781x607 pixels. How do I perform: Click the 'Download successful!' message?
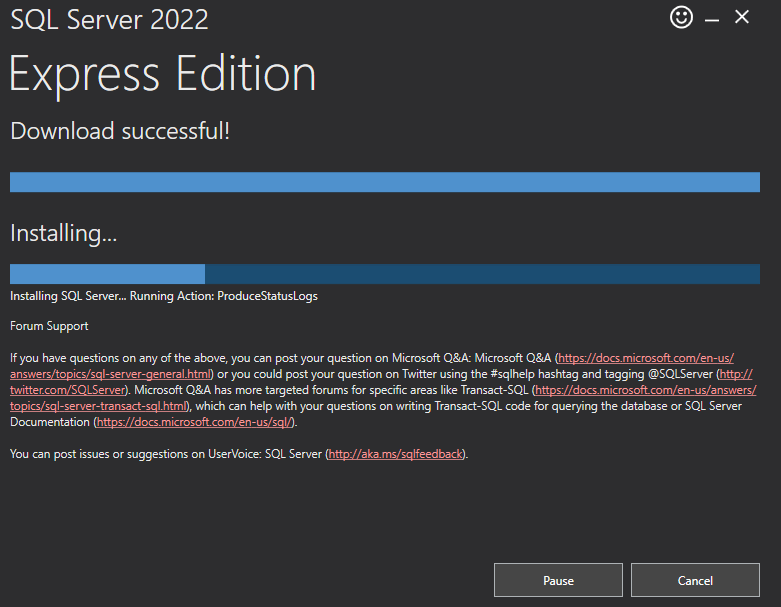tap(120, 131)
